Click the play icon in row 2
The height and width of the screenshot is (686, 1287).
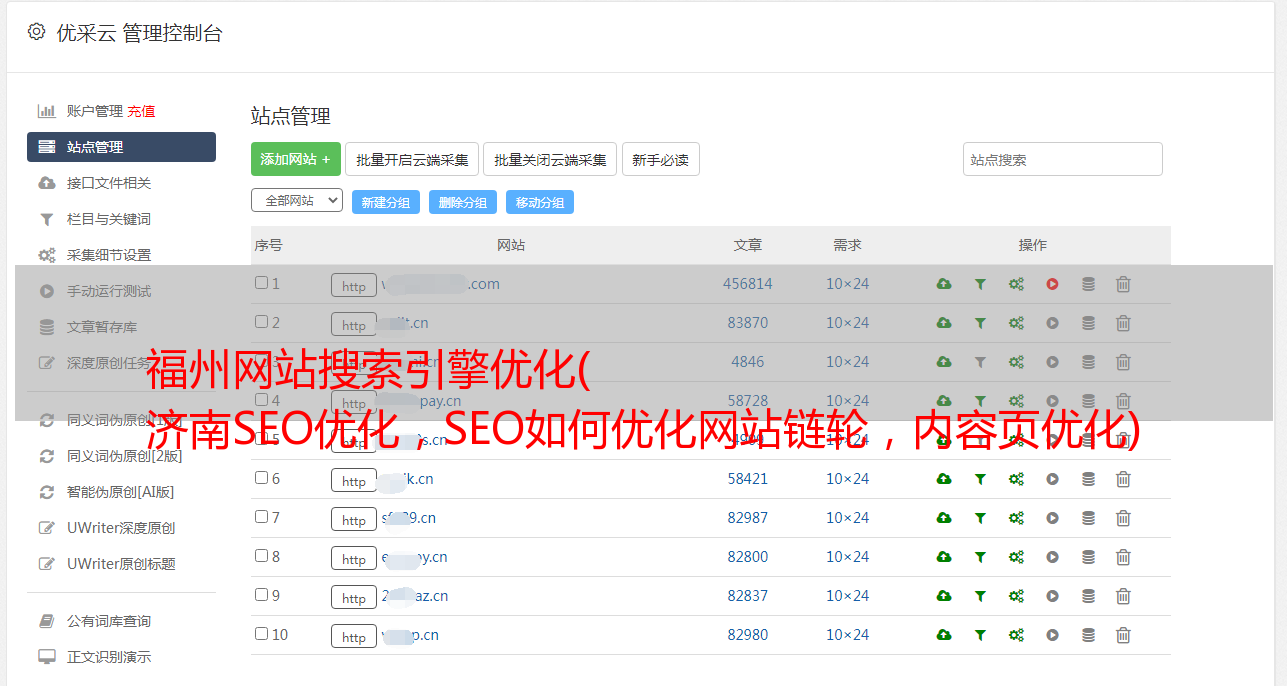point(1052,323)
